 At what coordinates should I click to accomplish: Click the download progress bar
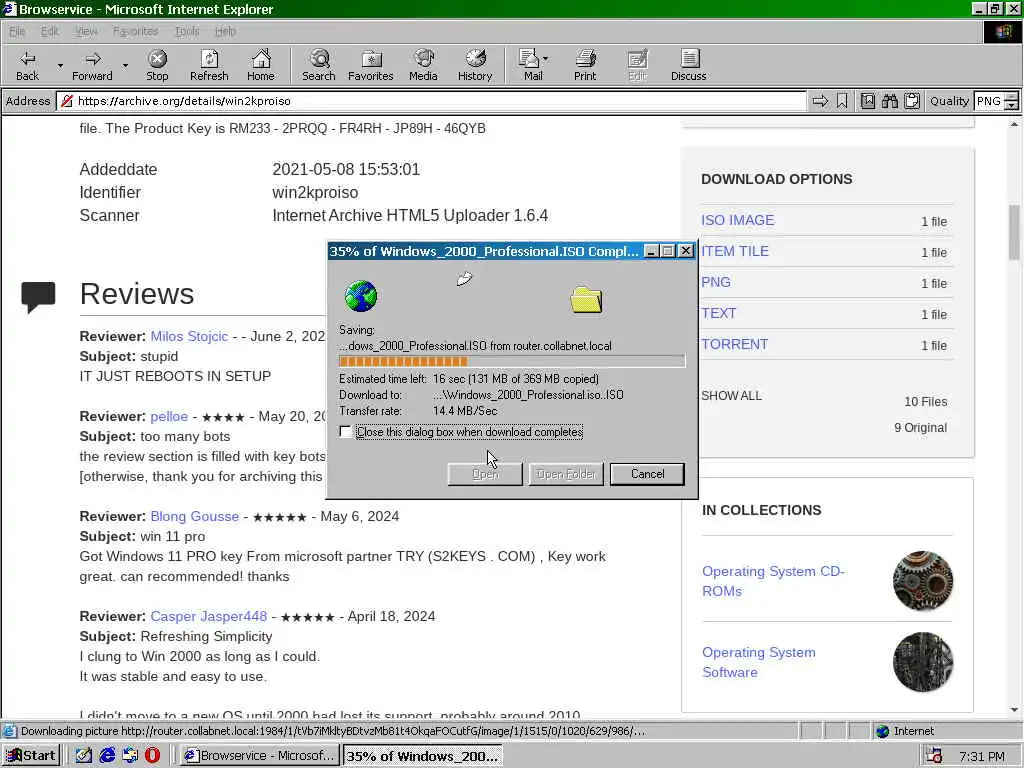(x=512, y=361)
